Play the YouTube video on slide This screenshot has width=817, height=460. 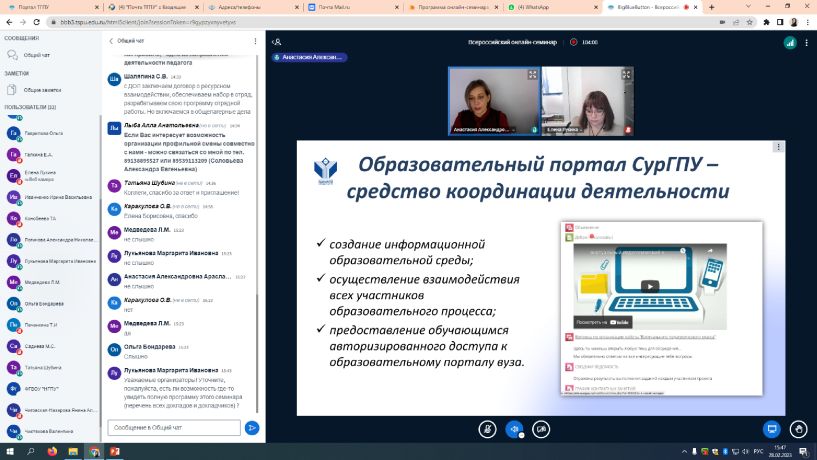(x=649, y=286)
